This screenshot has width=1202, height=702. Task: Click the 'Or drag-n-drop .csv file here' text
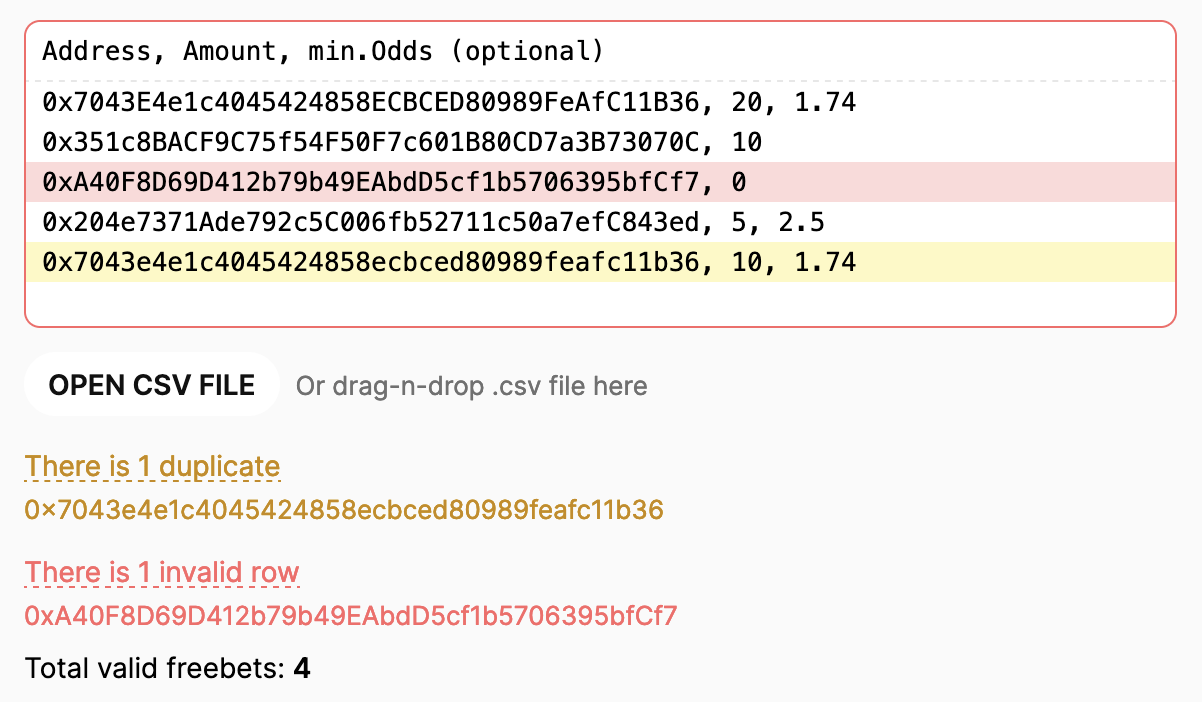pyautogui.click(x=471, y=386)
